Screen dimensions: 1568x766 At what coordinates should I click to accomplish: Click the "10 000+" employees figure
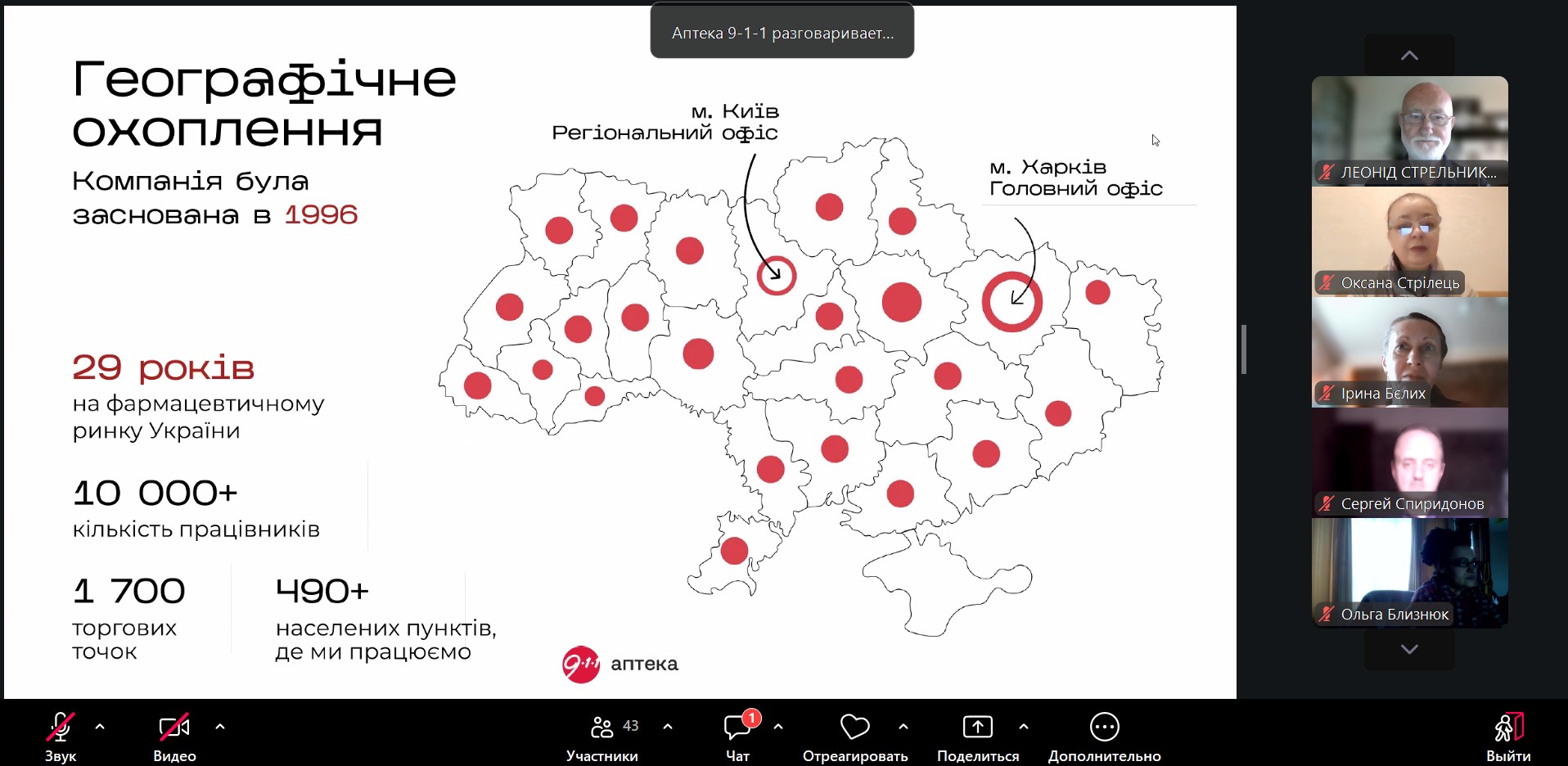tap(155, 493)
